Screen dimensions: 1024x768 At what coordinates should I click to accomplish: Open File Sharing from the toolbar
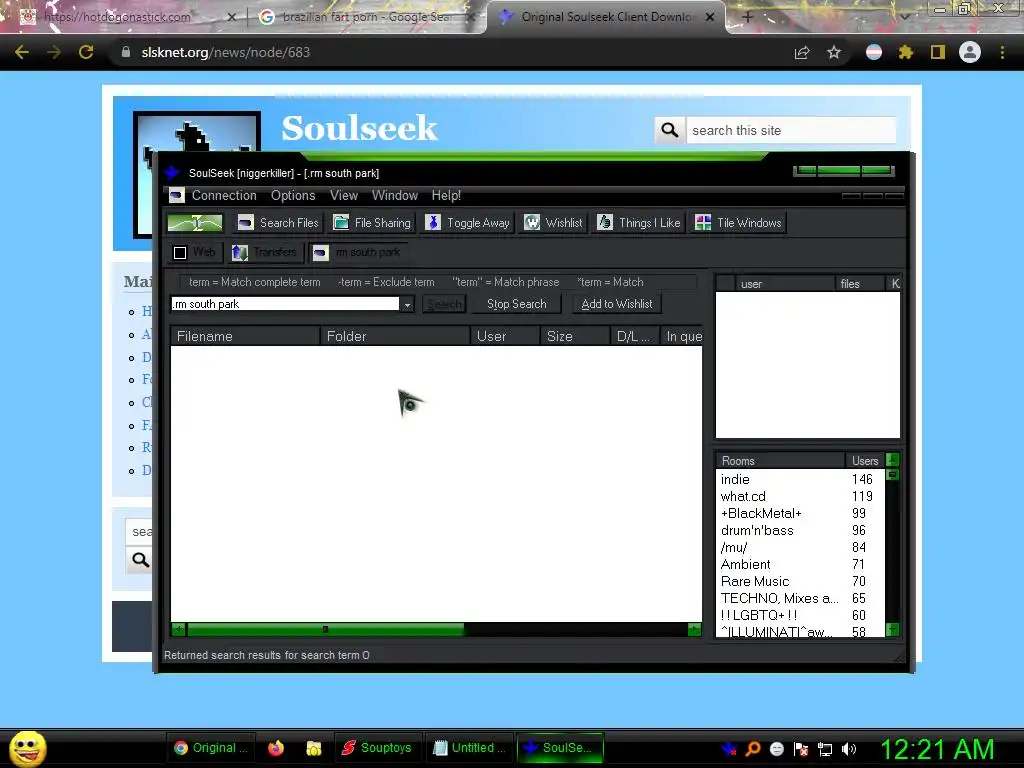pos(372,223)
